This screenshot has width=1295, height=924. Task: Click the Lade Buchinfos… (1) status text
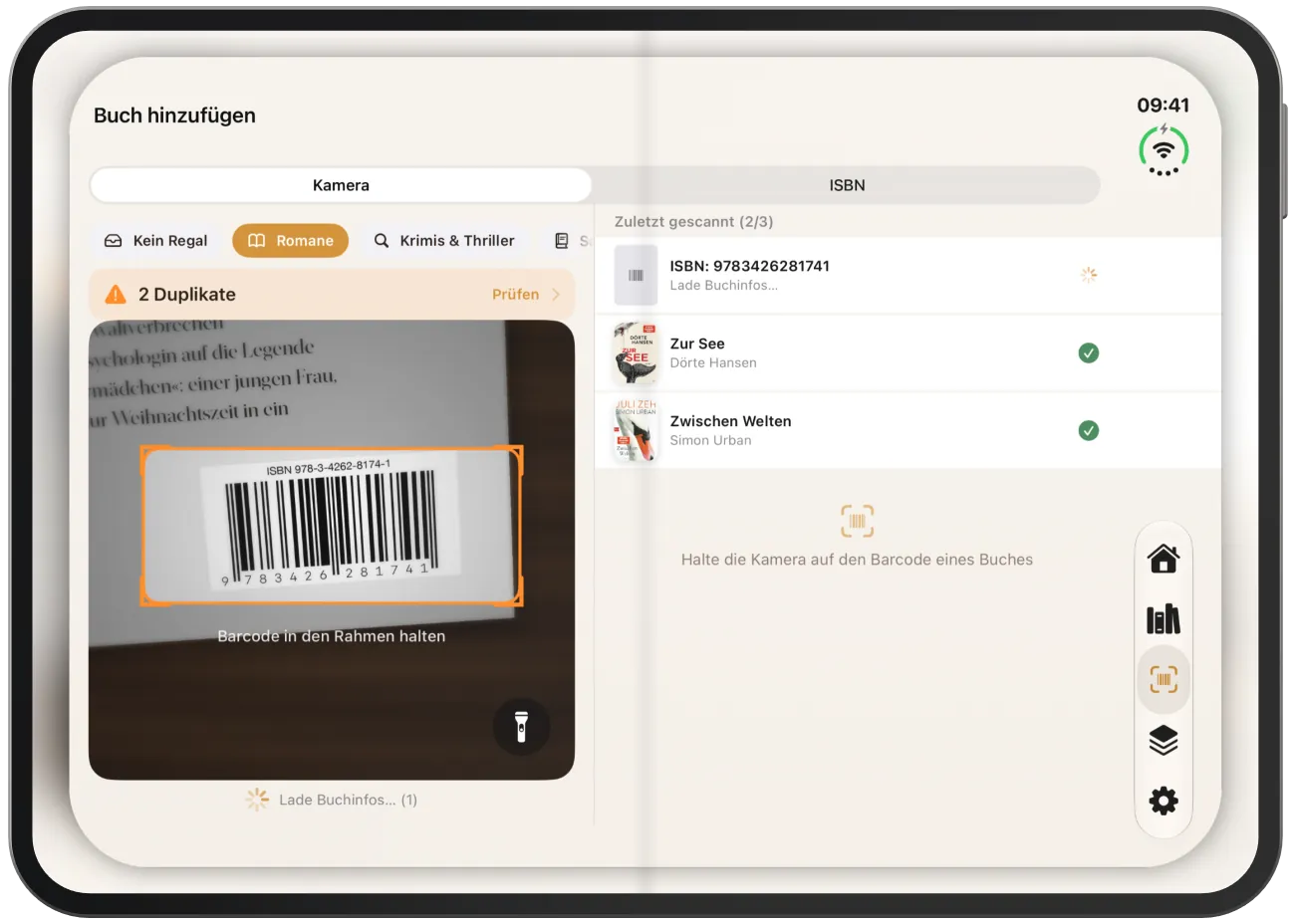[348, 800]
